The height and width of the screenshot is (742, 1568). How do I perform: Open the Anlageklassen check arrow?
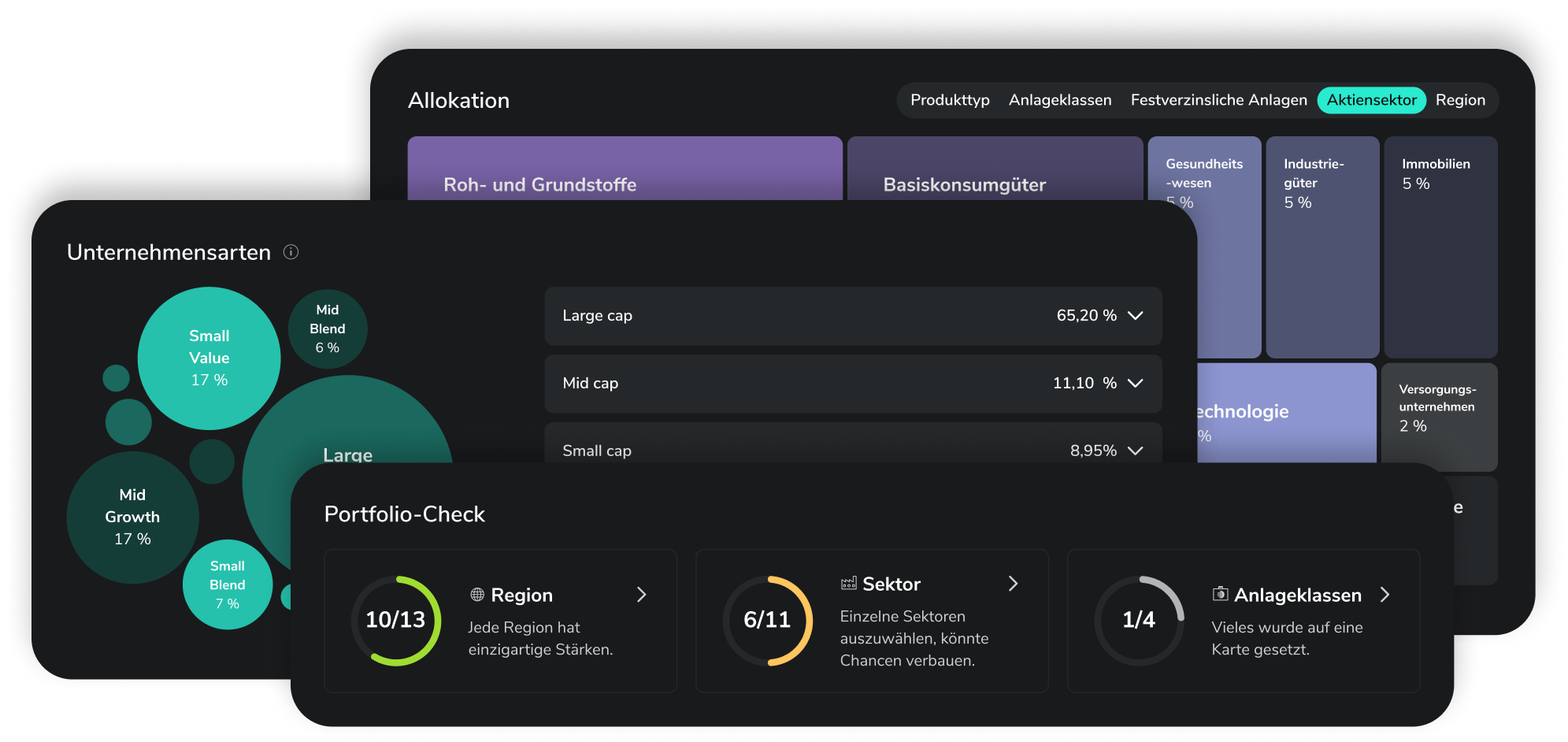(x=1385, y=595)
